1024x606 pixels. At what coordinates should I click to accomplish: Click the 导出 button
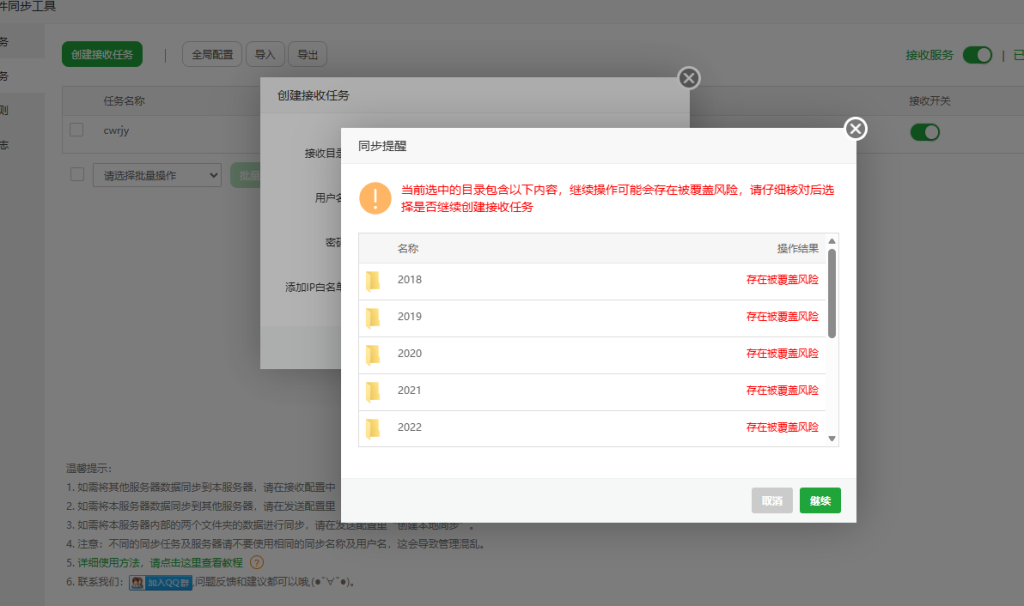[x=308, y=55]
